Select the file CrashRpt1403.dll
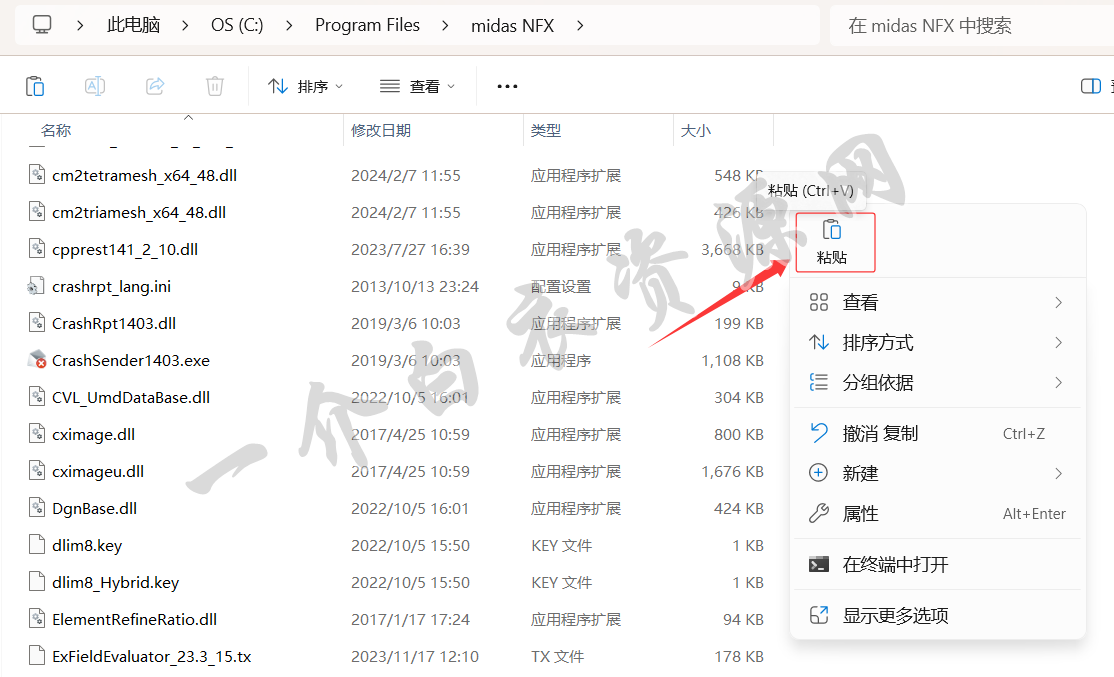 pos(114,323)
